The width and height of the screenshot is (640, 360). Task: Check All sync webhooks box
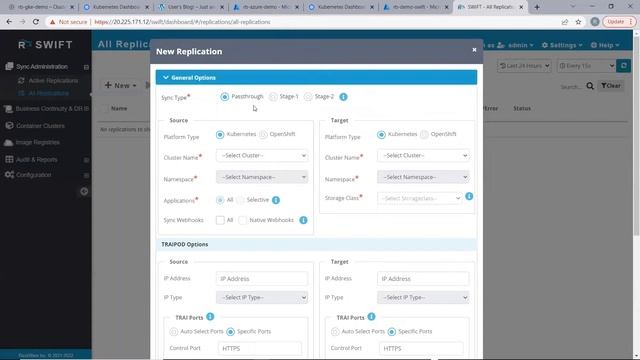click(220, 220)
